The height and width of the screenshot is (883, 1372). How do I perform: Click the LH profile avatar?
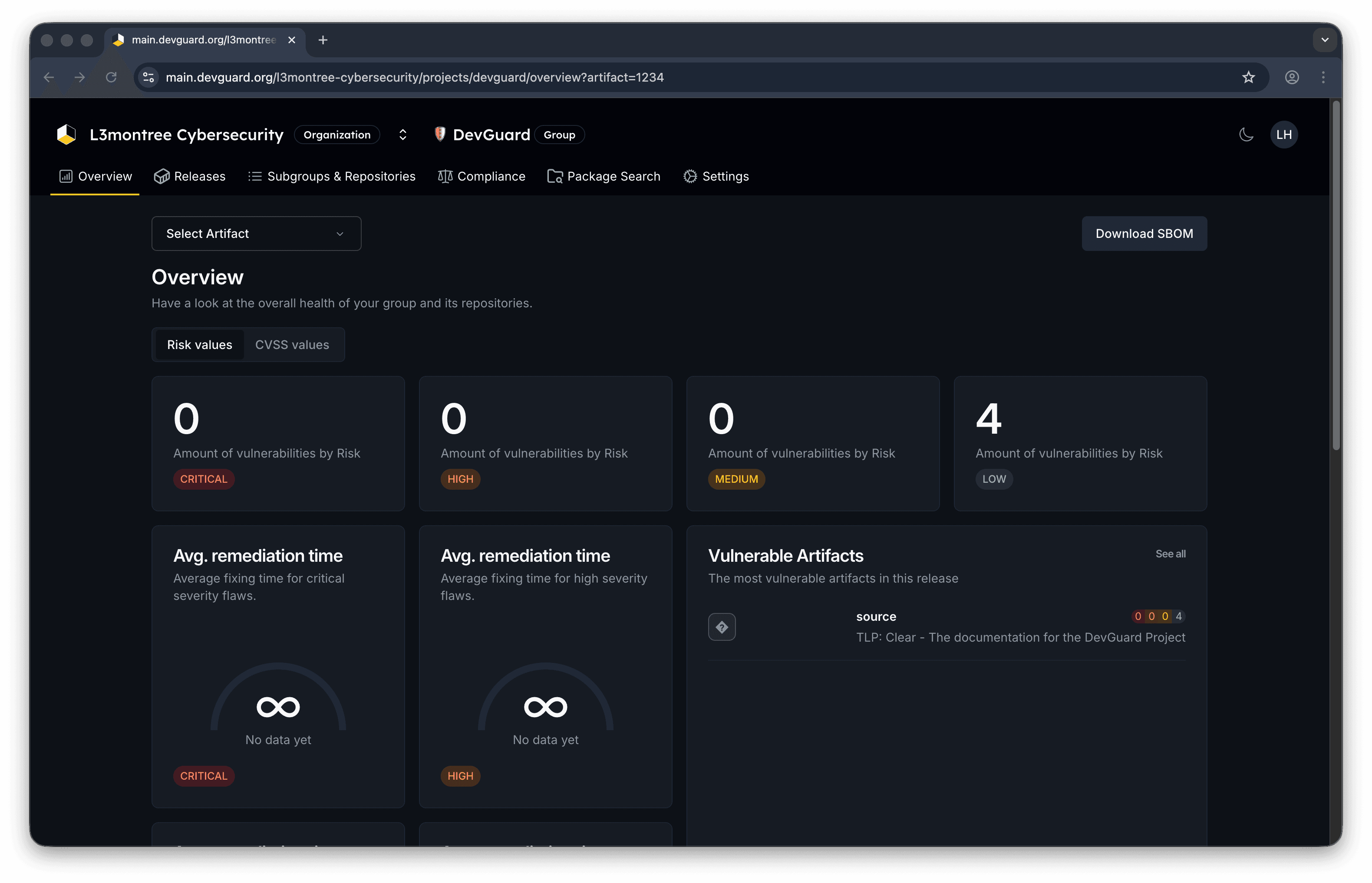coord(1284,134)
